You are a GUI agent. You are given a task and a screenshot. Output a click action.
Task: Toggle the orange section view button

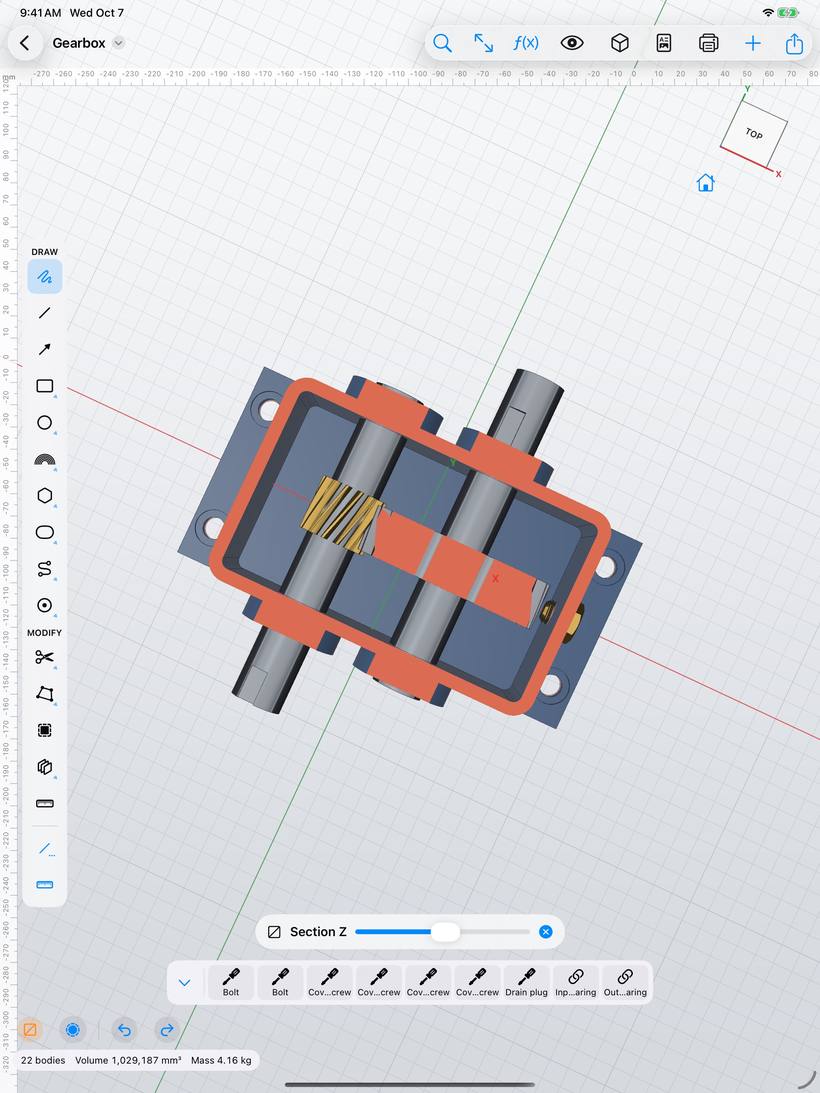tap(30, 1030)
